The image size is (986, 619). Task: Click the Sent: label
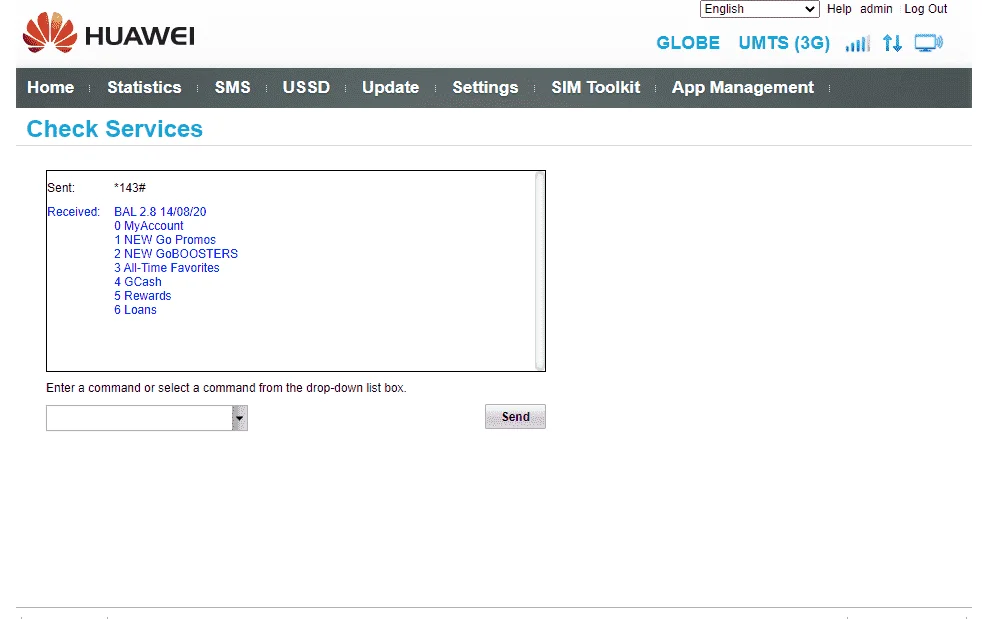point(61,187)
